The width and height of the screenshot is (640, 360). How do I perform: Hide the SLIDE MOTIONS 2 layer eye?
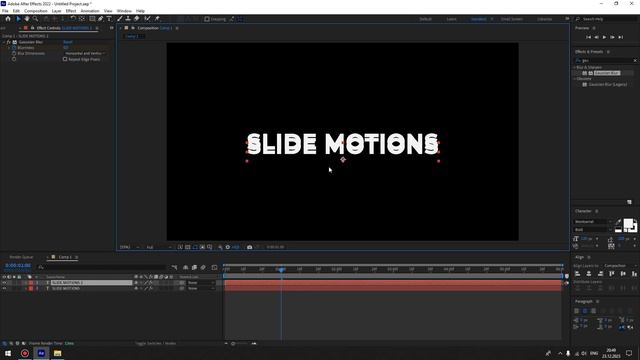tap(4, 282)
